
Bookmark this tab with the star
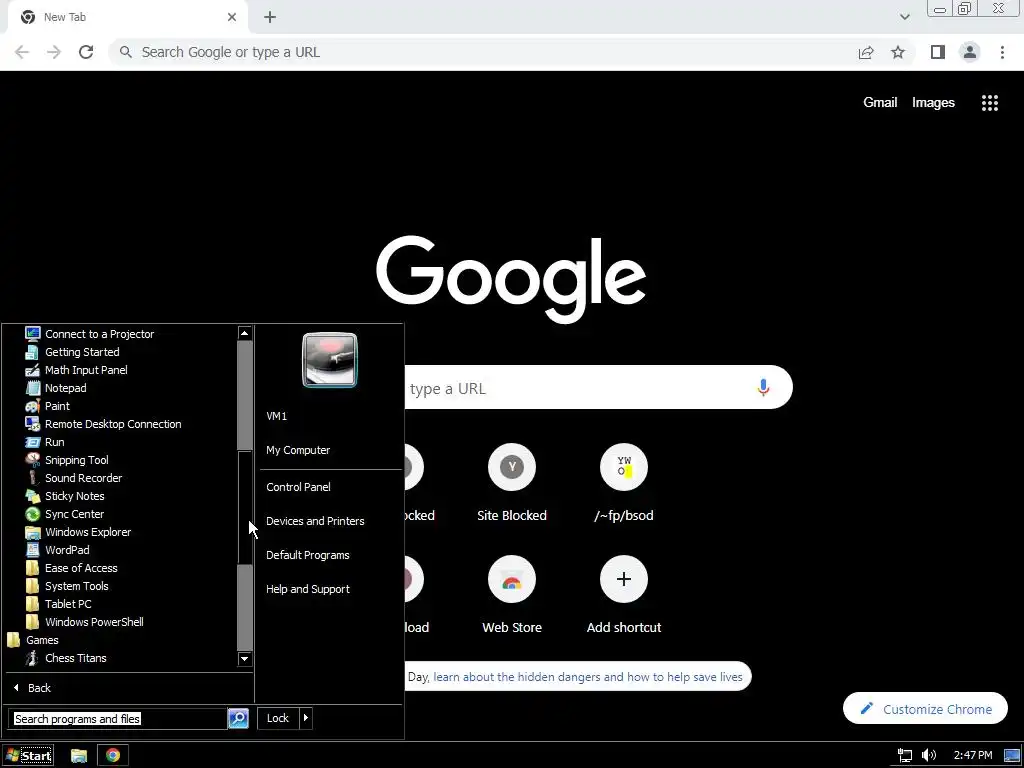click(898, 52)
